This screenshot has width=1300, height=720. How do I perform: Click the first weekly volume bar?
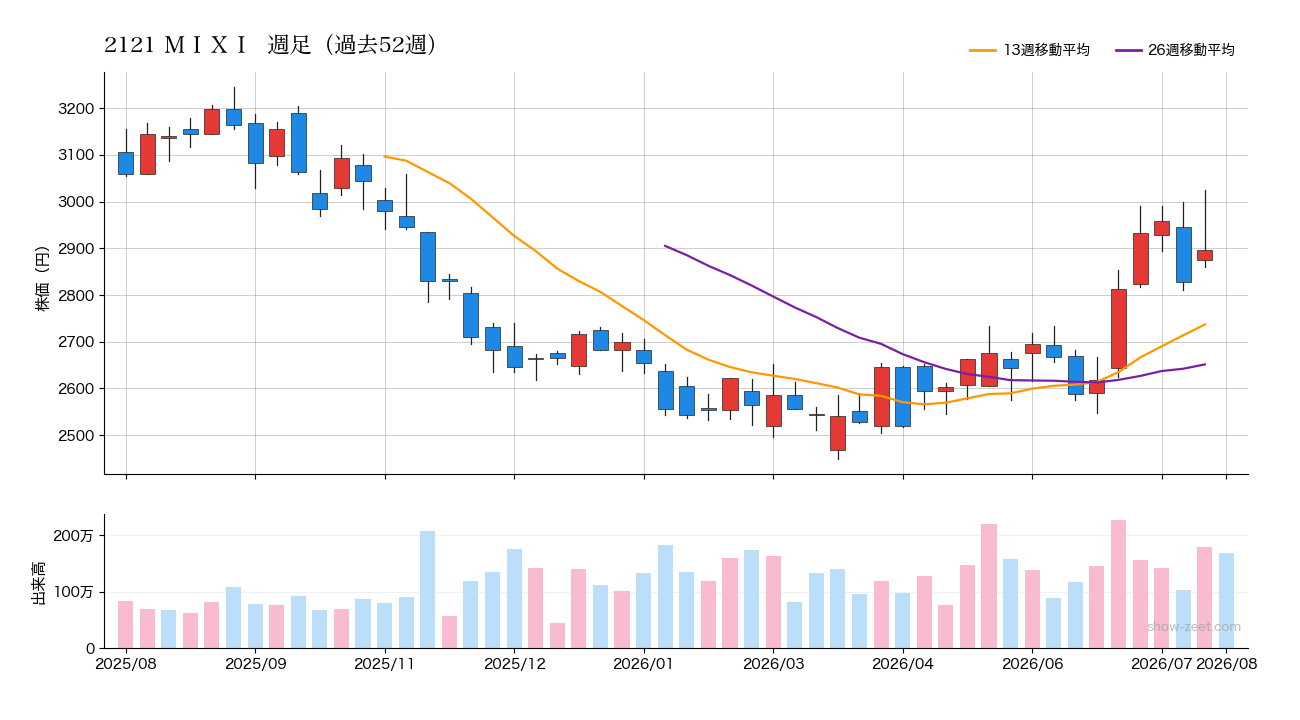coord(126,624)
